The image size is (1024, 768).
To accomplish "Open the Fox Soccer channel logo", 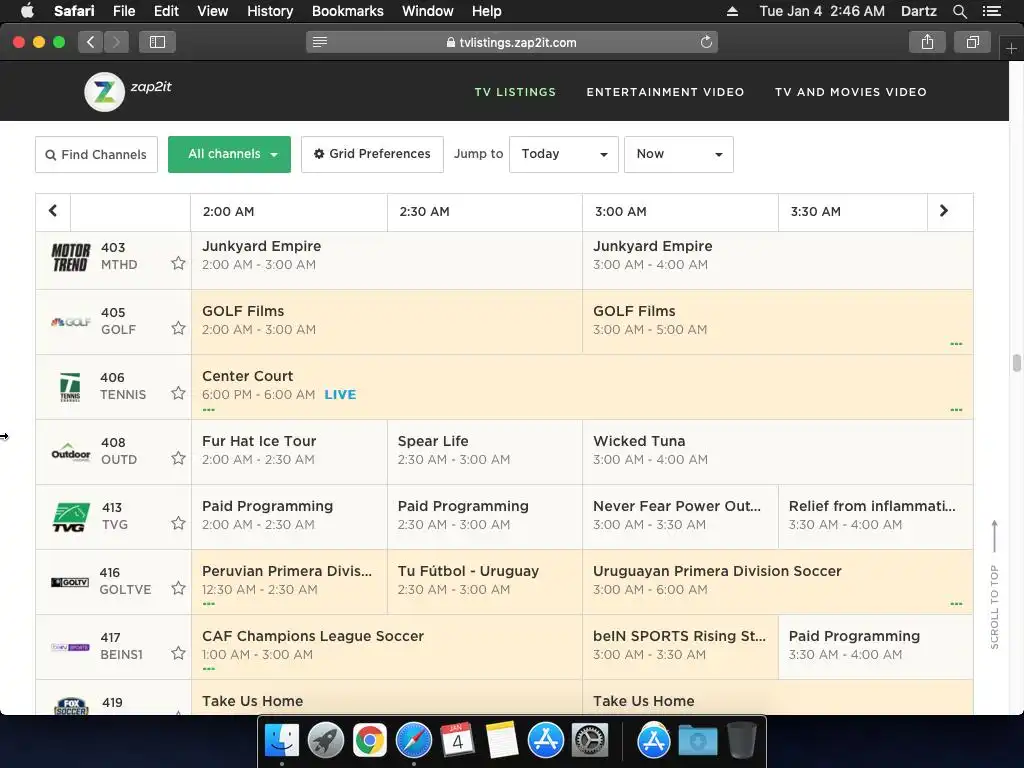I will (x=71, y=706).
